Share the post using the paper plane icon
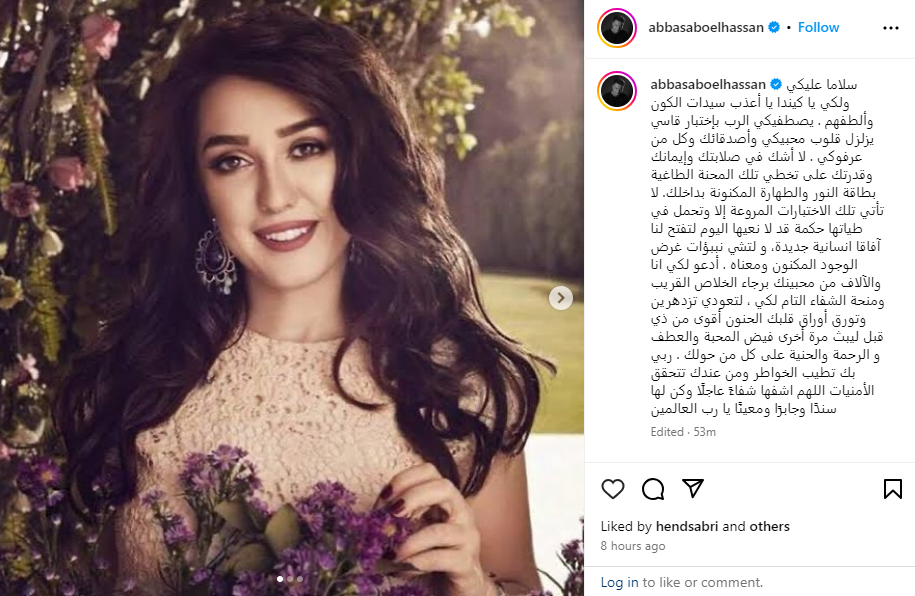 [693, 488]
